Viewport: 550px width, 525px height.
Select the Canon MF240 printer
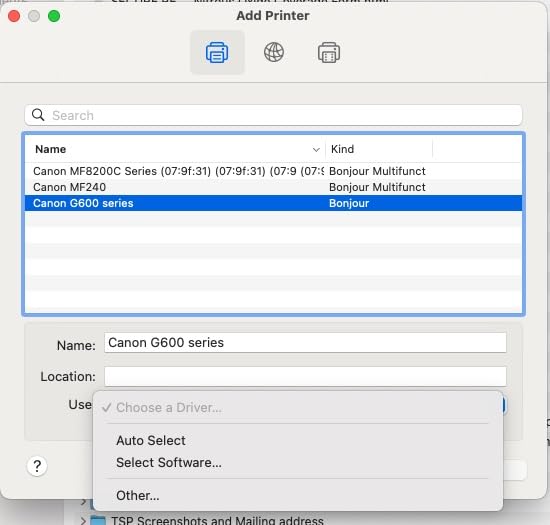(273, 187)
